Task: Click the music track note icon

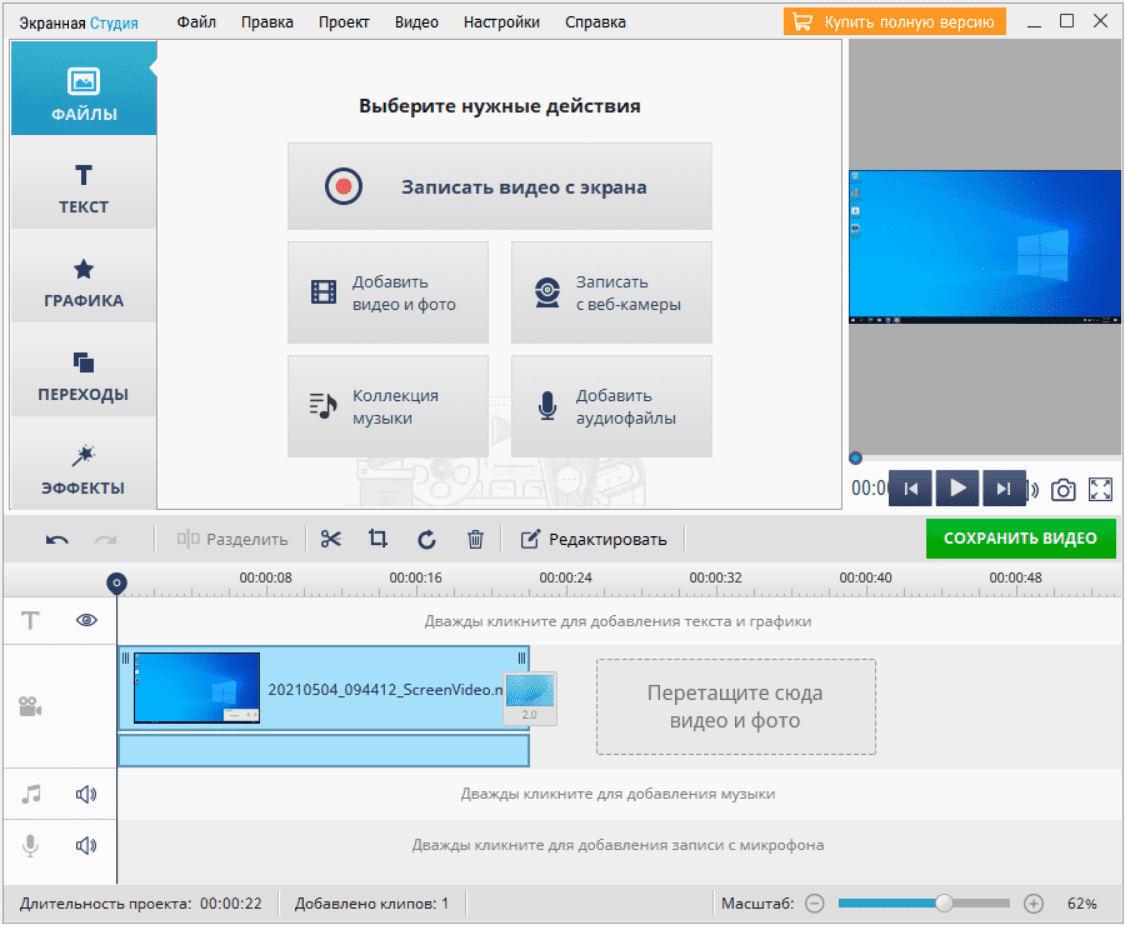Action: (x=31, y=794)
